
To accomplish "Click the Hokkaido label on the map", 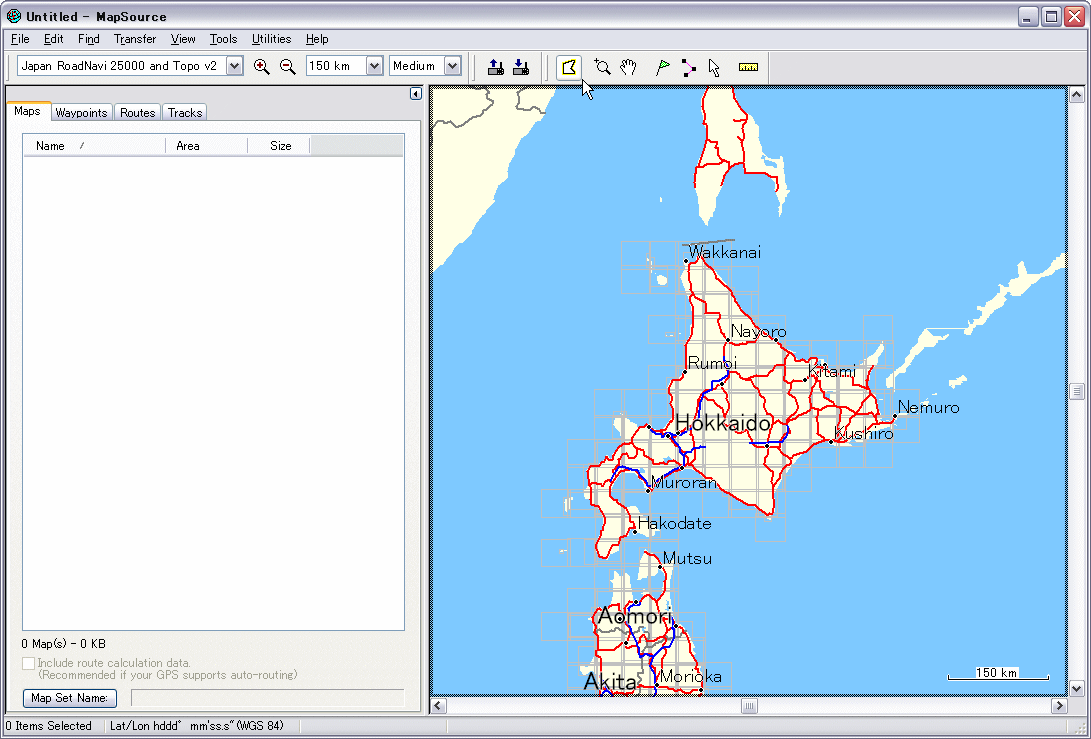I will point(723,423).
